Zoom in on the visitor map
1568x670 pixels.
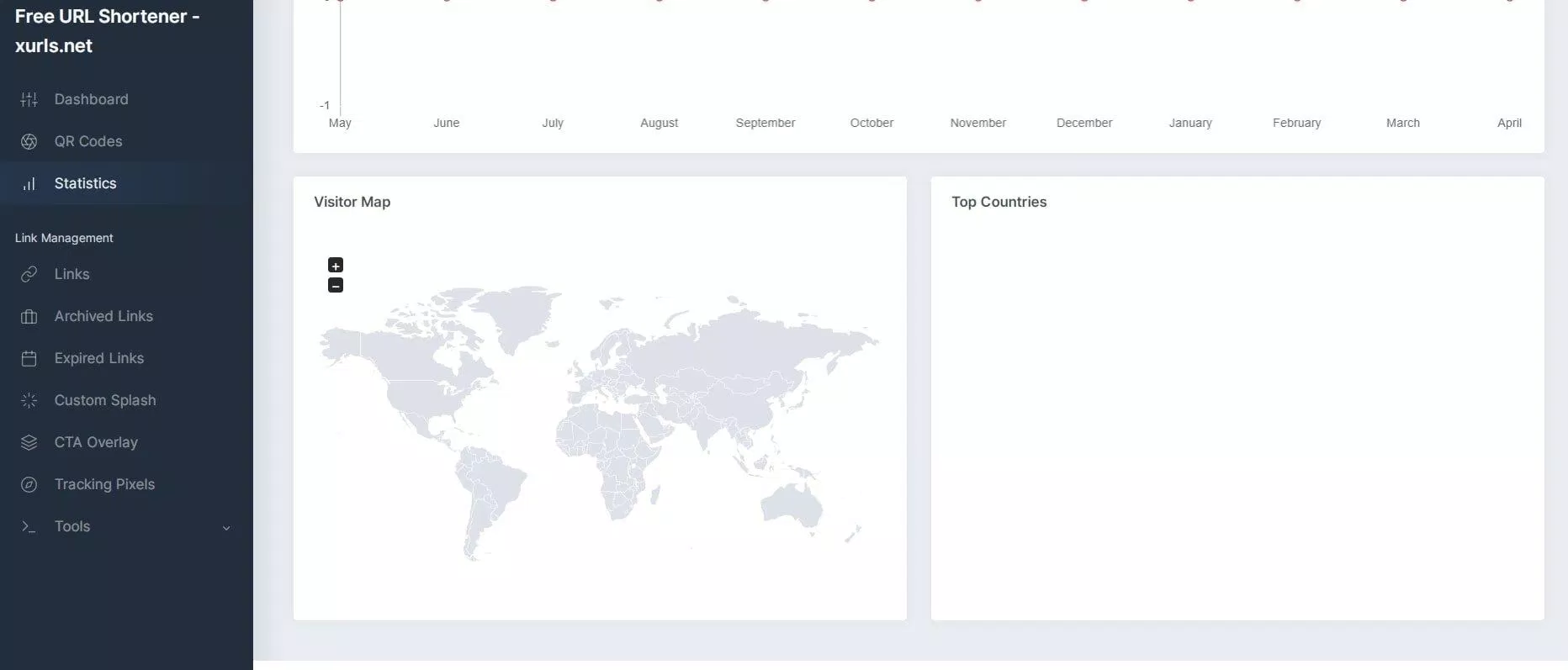pyautogui.click(x=335, y=266)
